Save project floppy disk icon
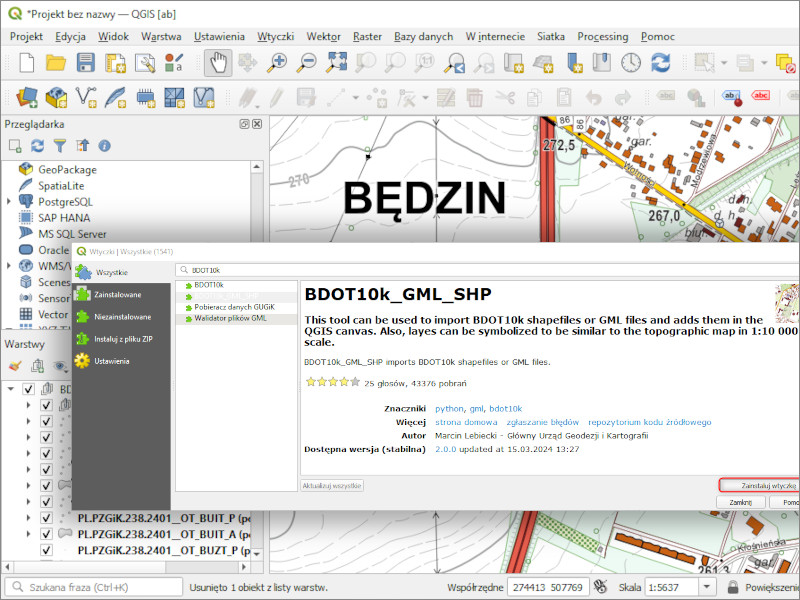The height and width of the screenshot is (600, 800). point(86,63)
